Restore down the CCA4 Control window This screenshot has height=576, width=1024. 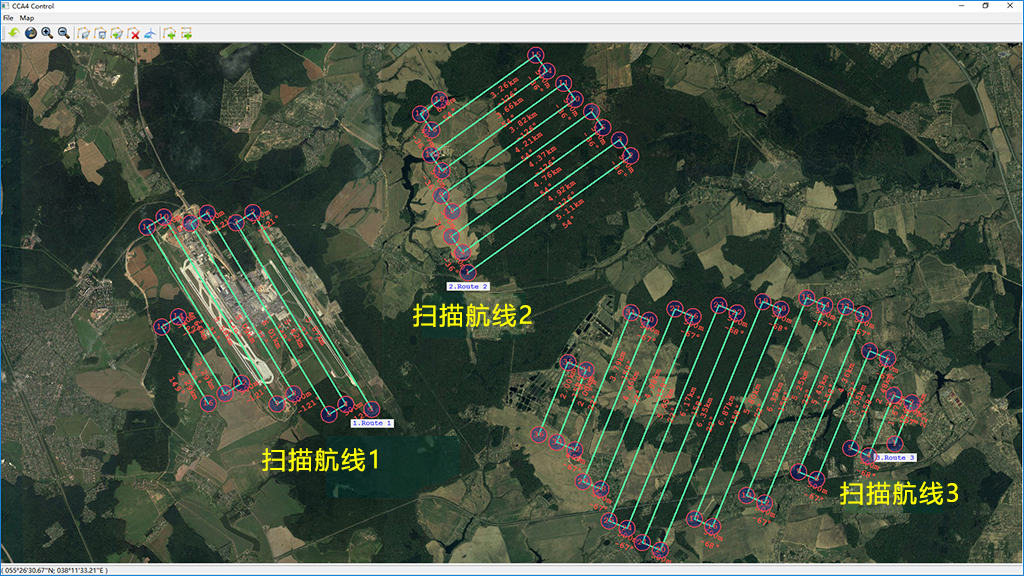[985, 6]
